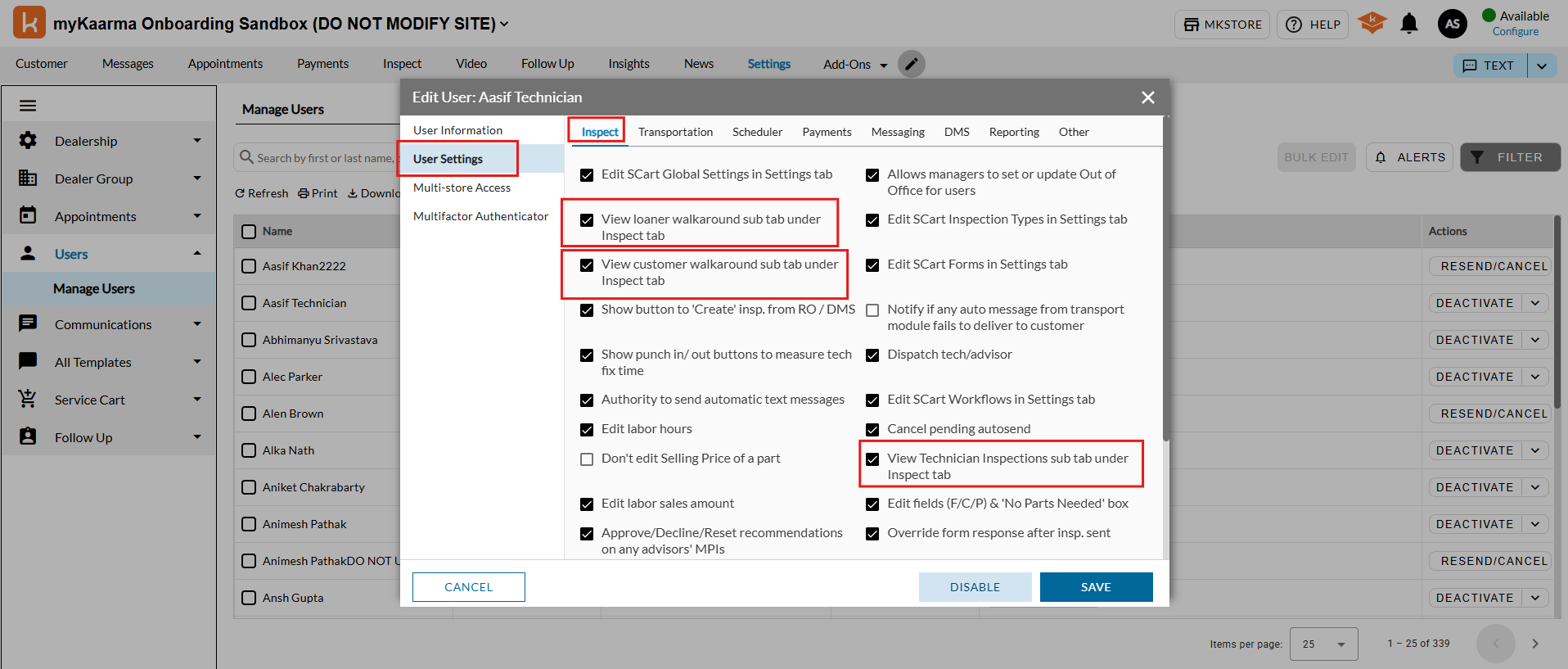This screenshot has height=669, width=1568.
Task: Click the Follow Up badge icon in sidebar
Action: click(x=28, y=437)
